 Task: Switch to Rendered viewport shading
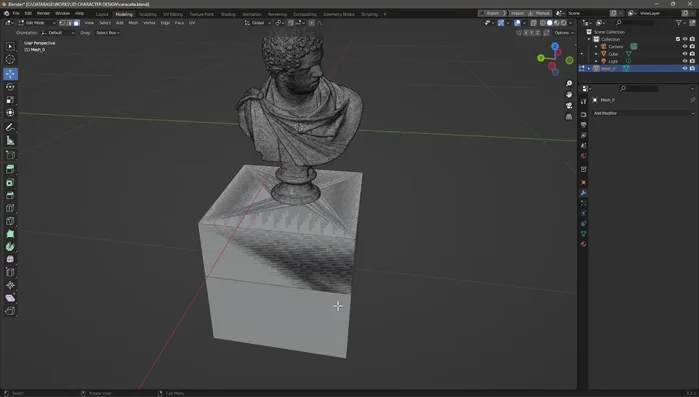click(564, 23)
